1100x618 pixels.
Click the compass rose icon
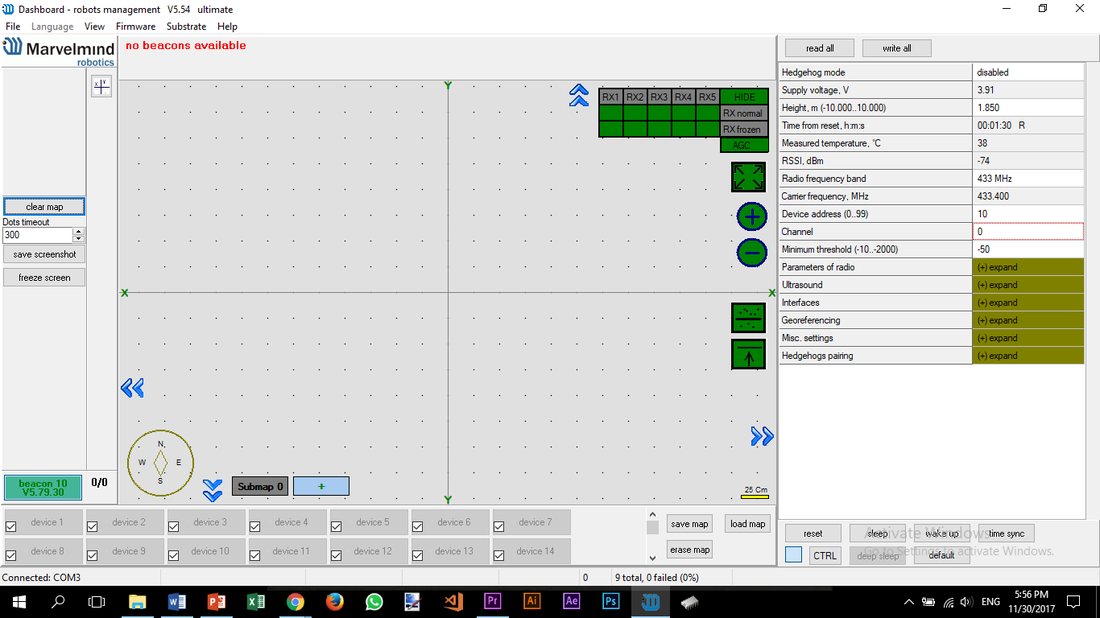point(160,463)
